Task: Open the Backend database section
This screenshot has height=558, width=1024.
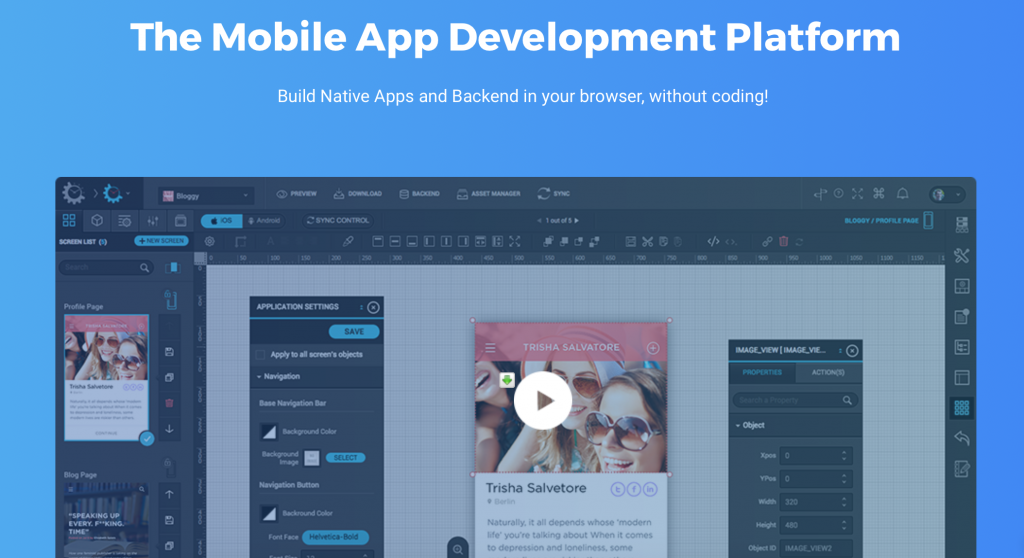Action: [x=419, y=194]
